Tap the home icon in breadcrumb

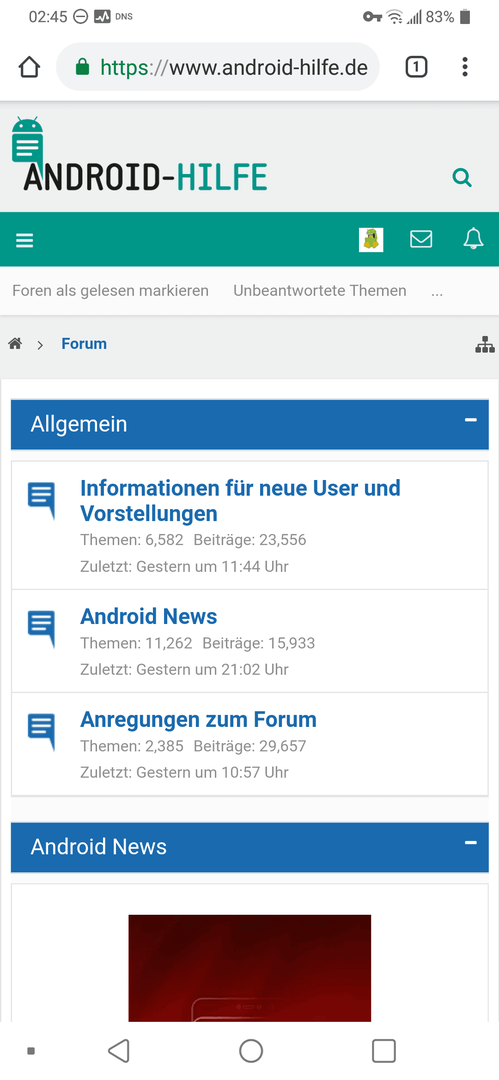click(x=15, y=344)
